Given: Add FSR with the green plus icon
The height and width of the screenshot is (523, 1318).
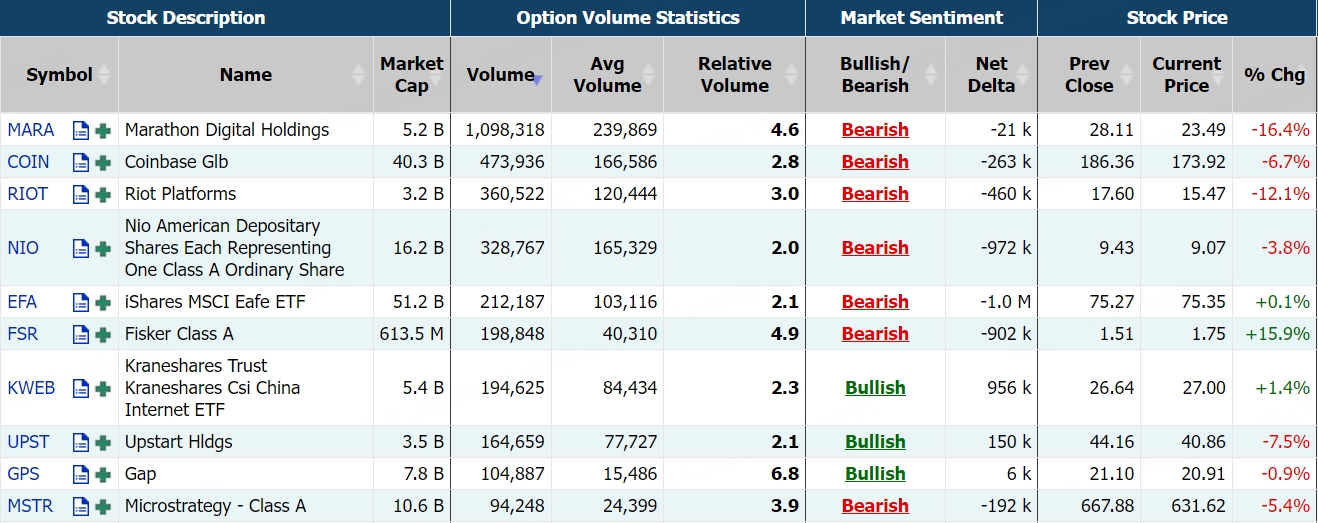Looking at the screenshot, I should (x=103, y=334).
